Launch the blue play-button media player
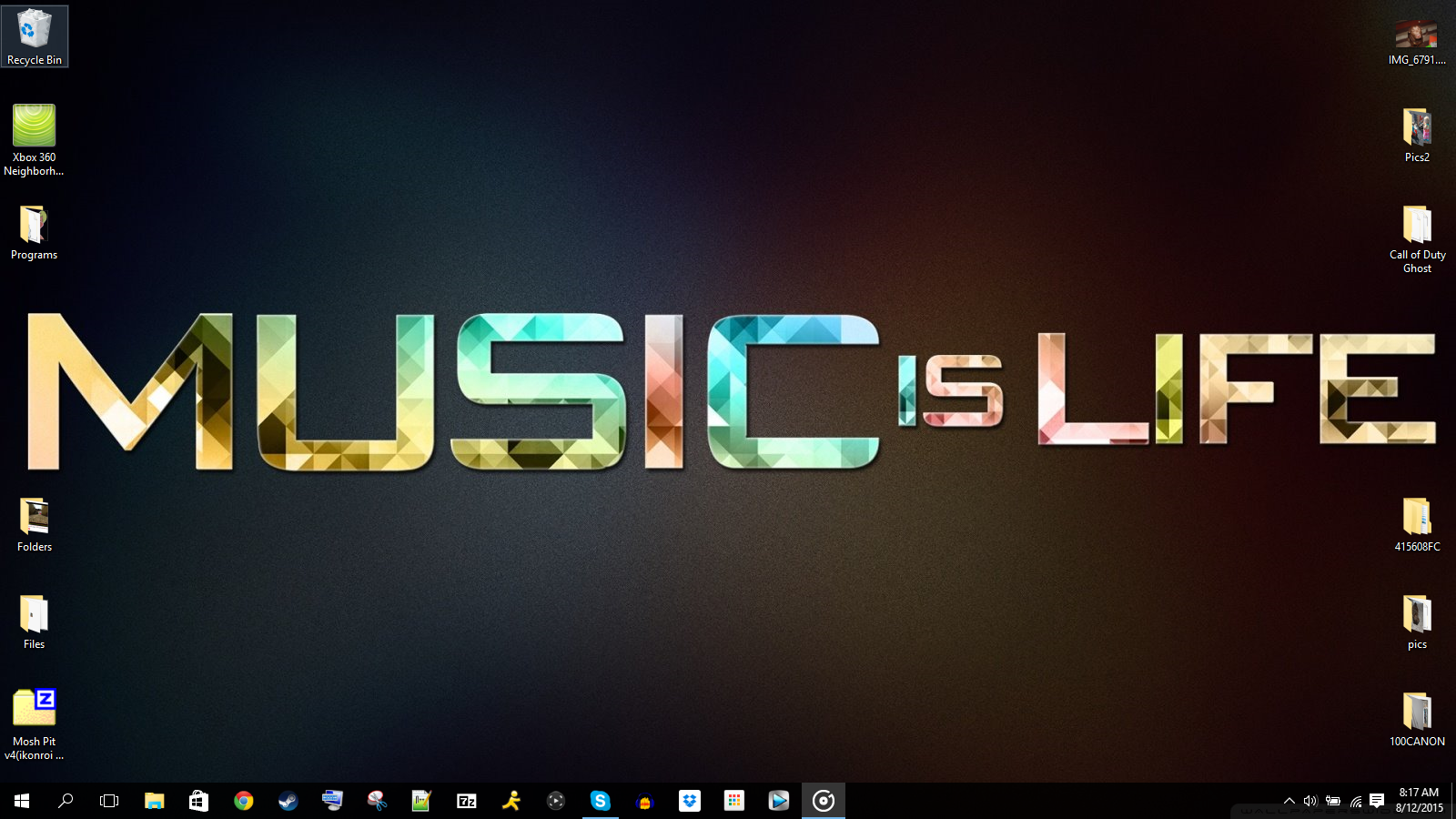Screen dimensions: 1456x819 coord(778,801)
